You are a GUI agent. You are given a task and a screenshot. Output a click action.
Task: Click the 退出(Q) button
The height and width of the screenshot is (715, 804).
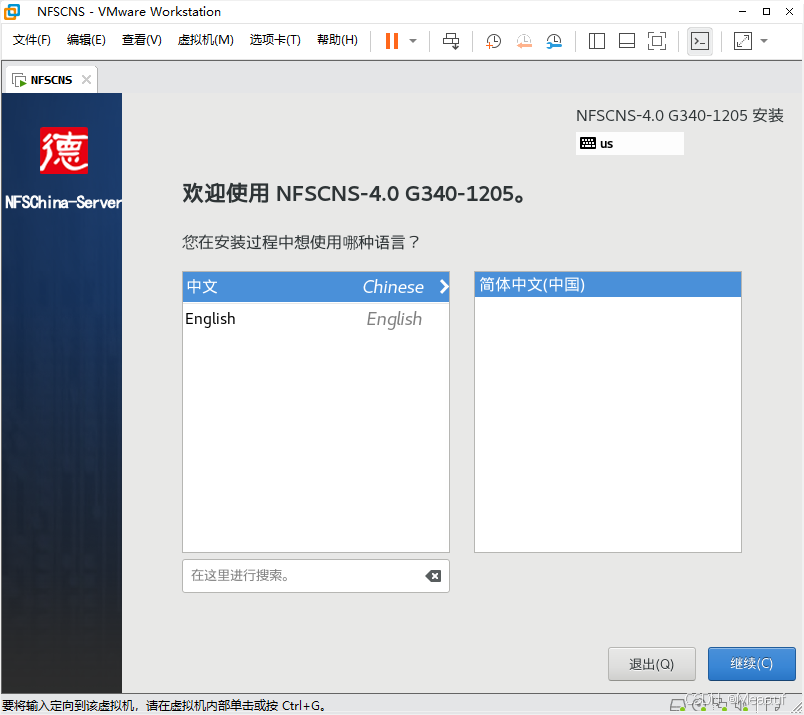point(652,664)
